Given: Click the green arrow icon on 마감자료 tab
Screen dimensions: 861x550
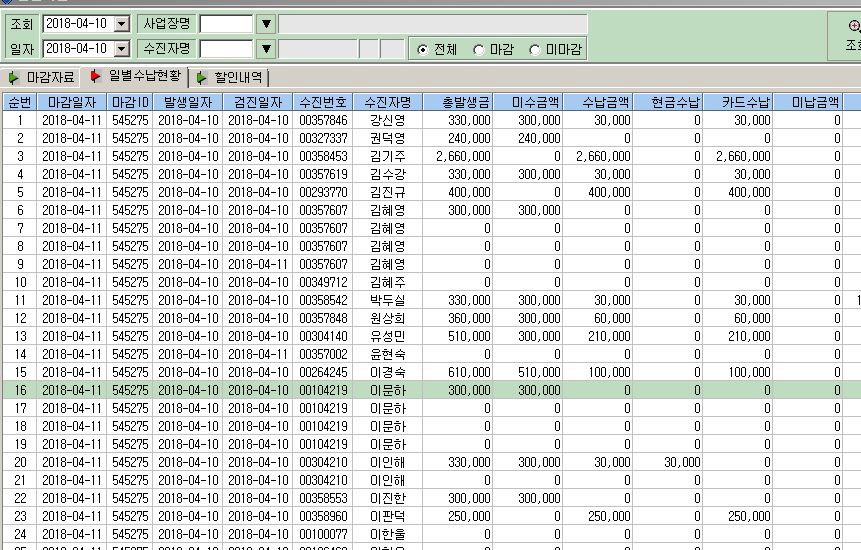Looking at the screenshot, I should pos(14,78).
